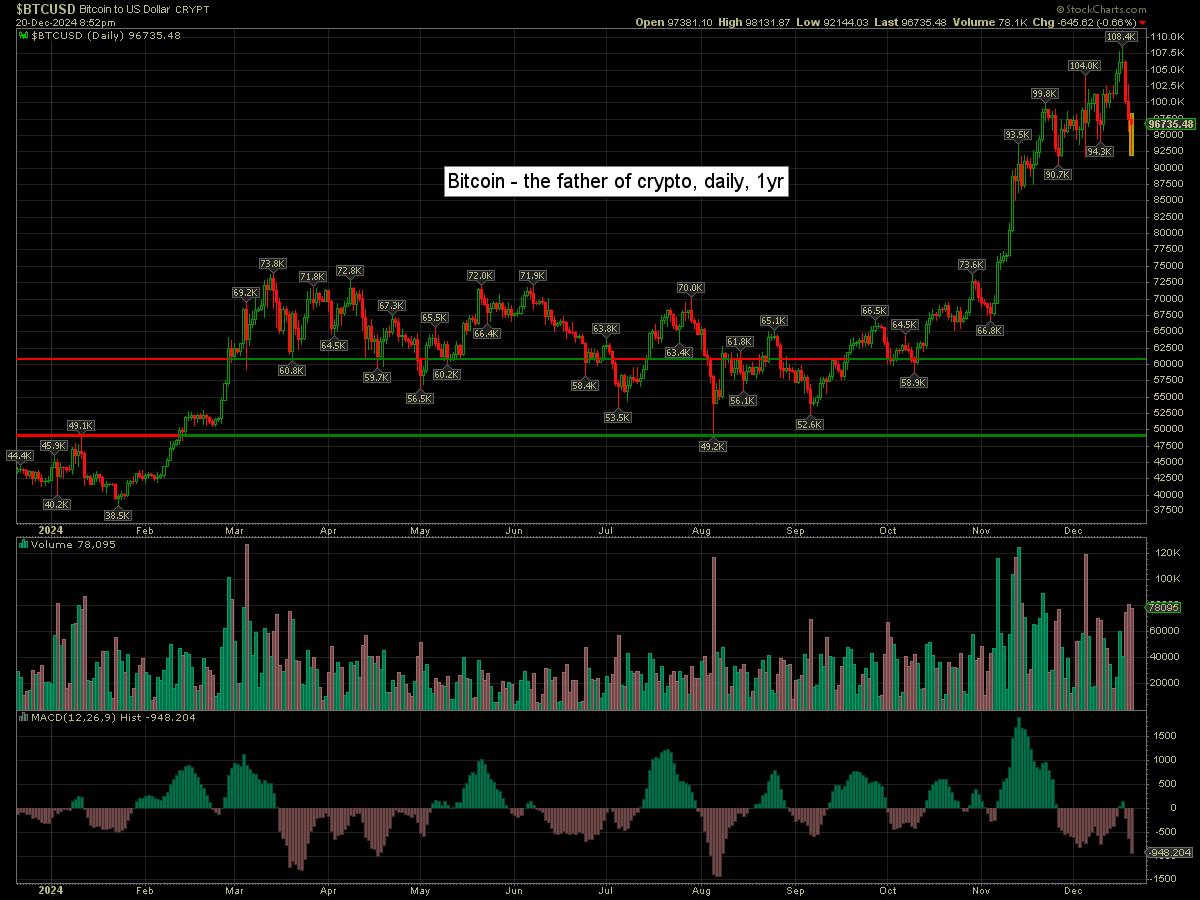Select the 108.4K peak price label
This screenshot has height=900, width=1200.
pyautogui.click(x=1120, y=36)
